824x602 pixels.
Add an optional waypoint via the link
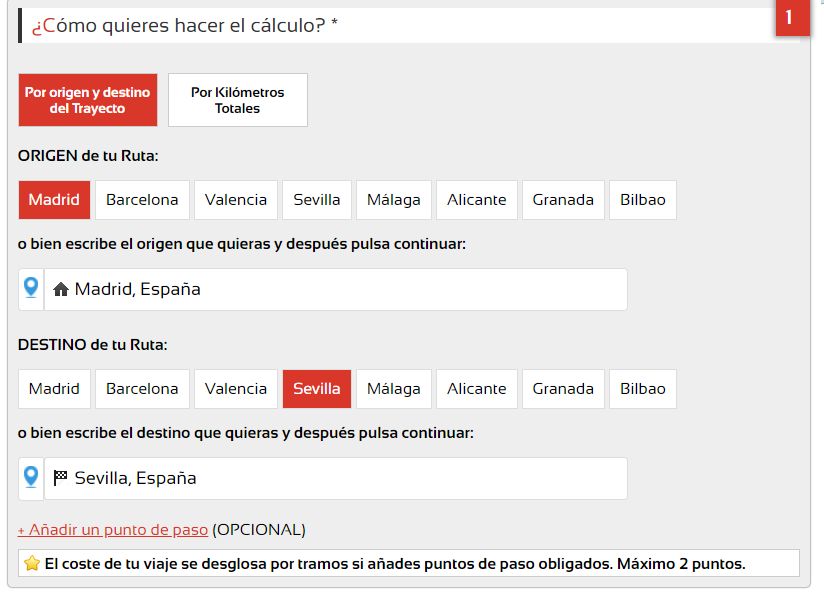113,530
